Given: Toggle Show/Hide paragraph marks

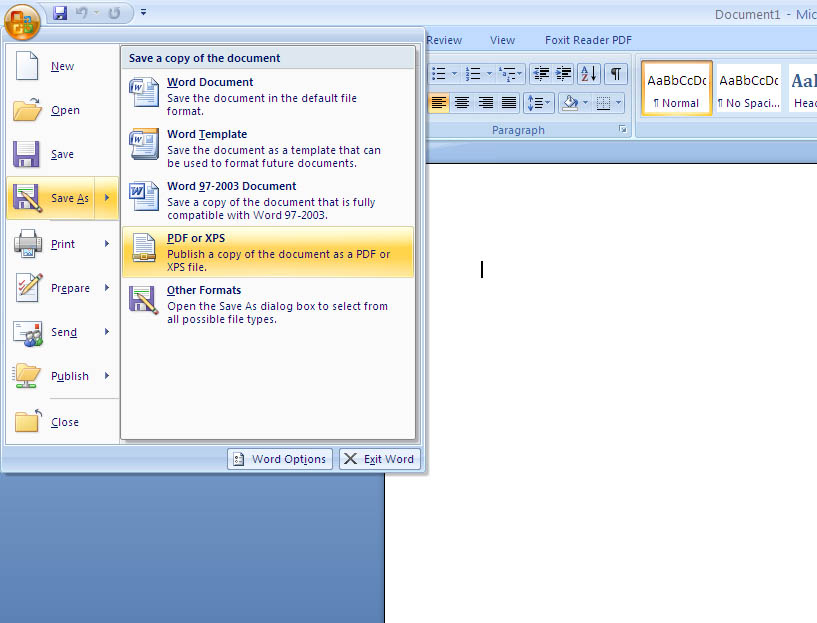Looking at the screenshot, I should tap(616, 74).
